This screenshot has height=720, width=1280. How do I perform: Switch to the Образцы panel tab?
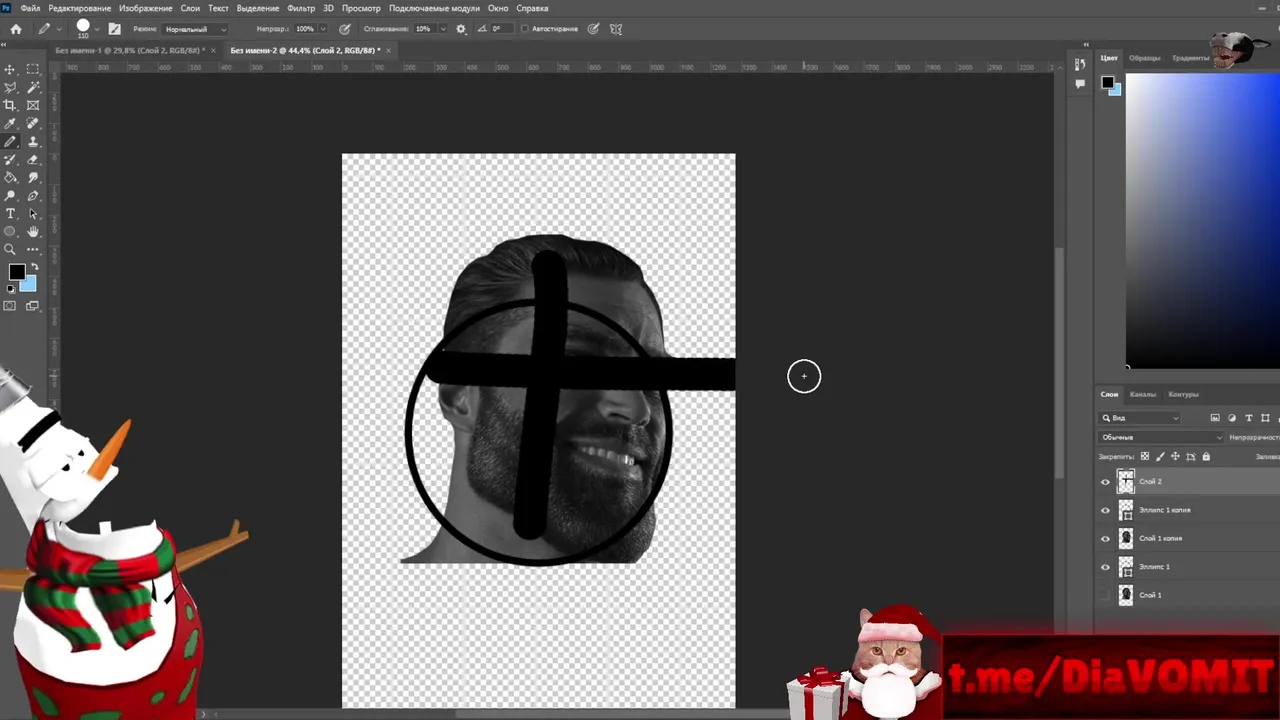coord(1145,58)
